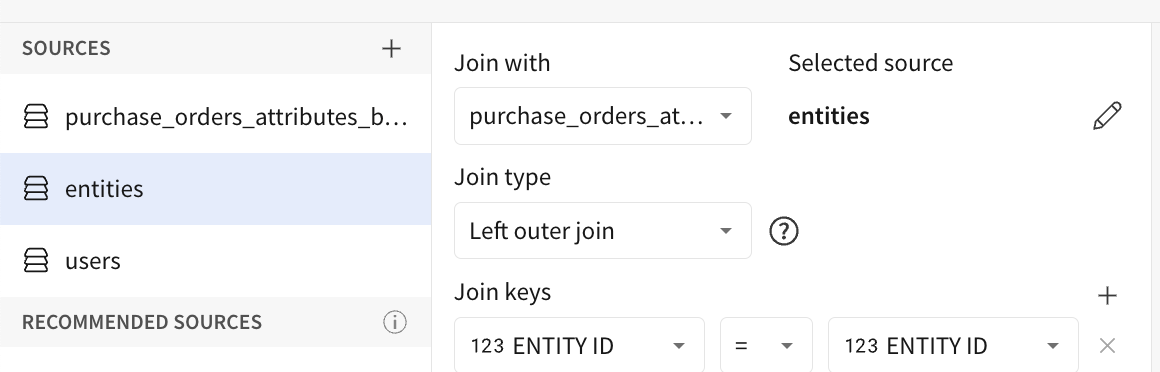Click the Sources section header

(x=67, y=49)
